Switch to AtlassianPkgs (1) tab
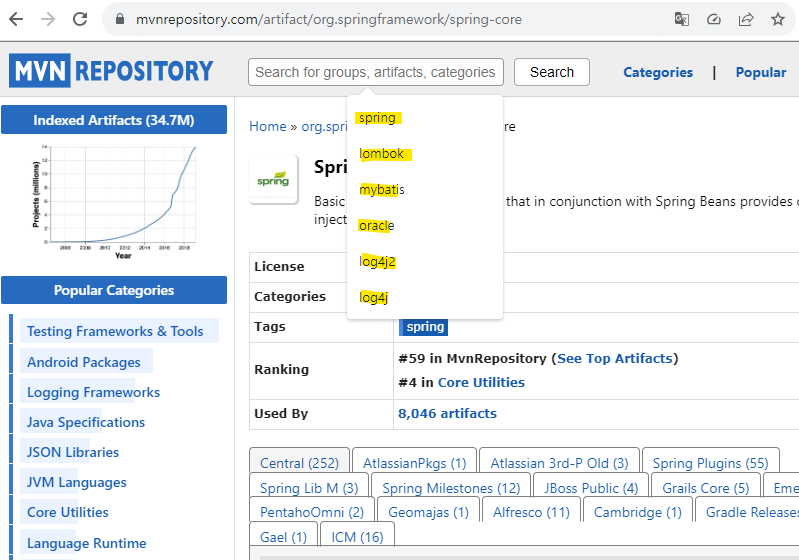The image size is (799, 560). [415, 462]
